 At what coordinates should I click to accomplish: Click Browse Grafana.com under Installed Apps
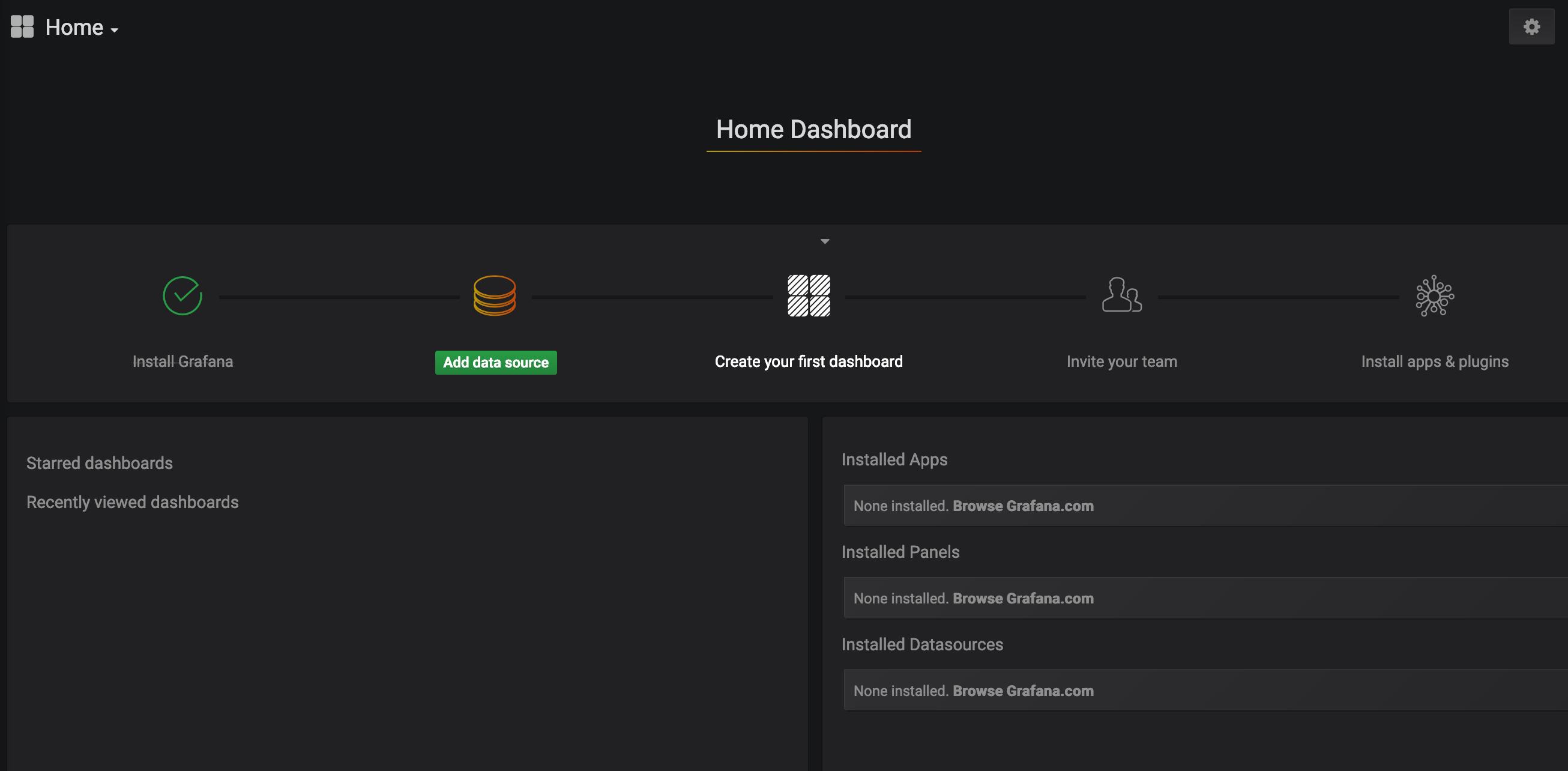1022,506
